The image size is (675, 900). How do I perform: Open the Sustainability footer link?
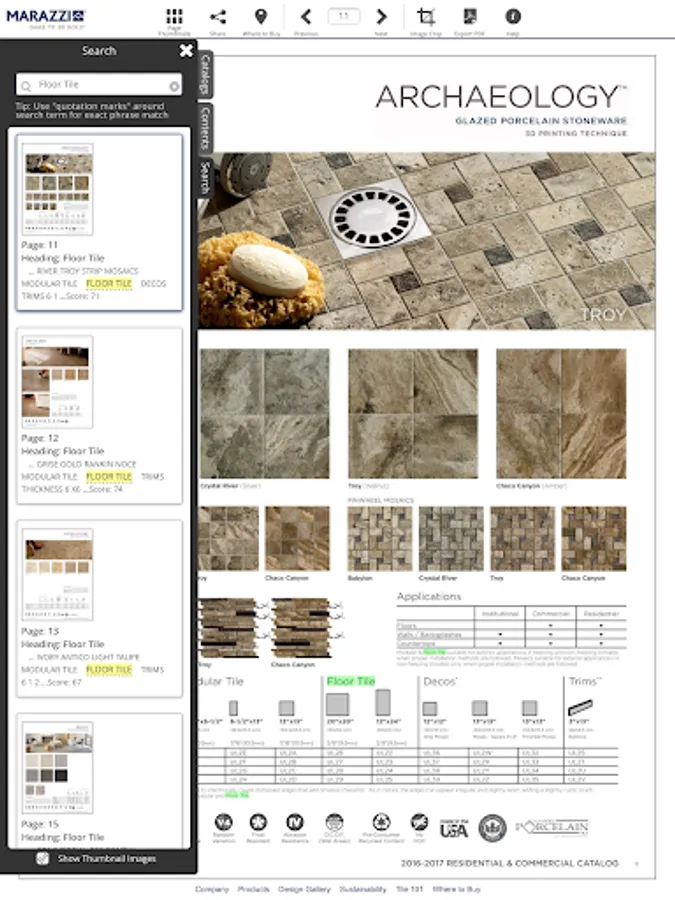pyautogui.click(x=363, y=889)
